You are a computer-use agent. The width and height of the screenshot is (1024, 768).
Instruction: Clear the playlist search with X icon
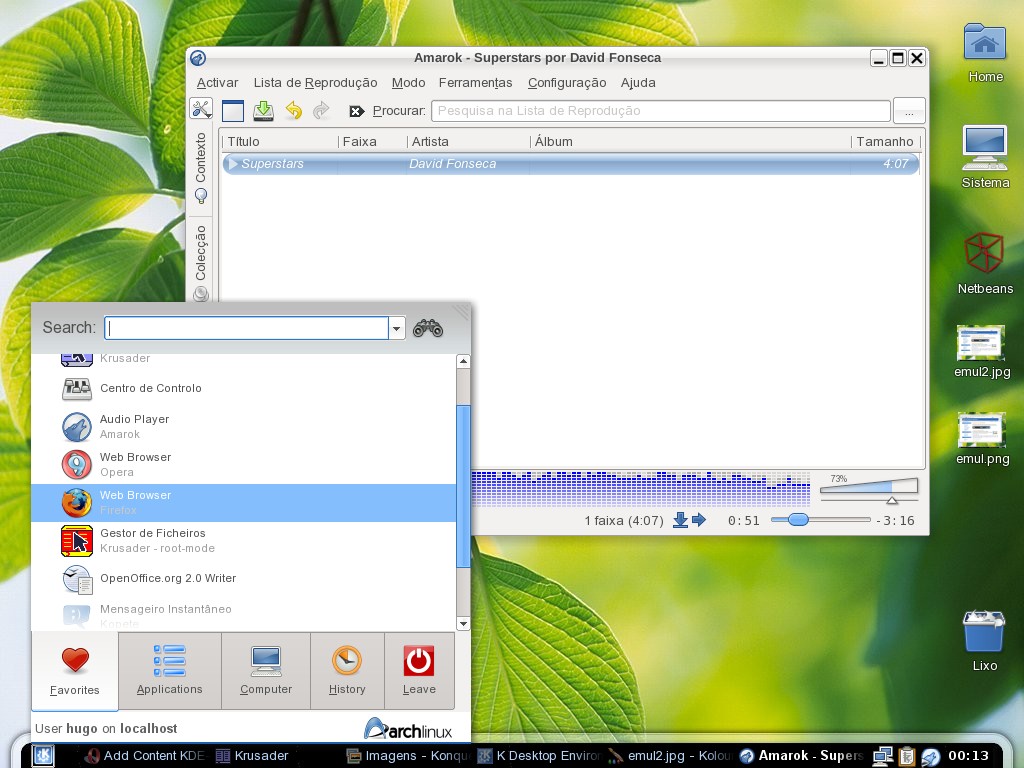tap(357, 111)
